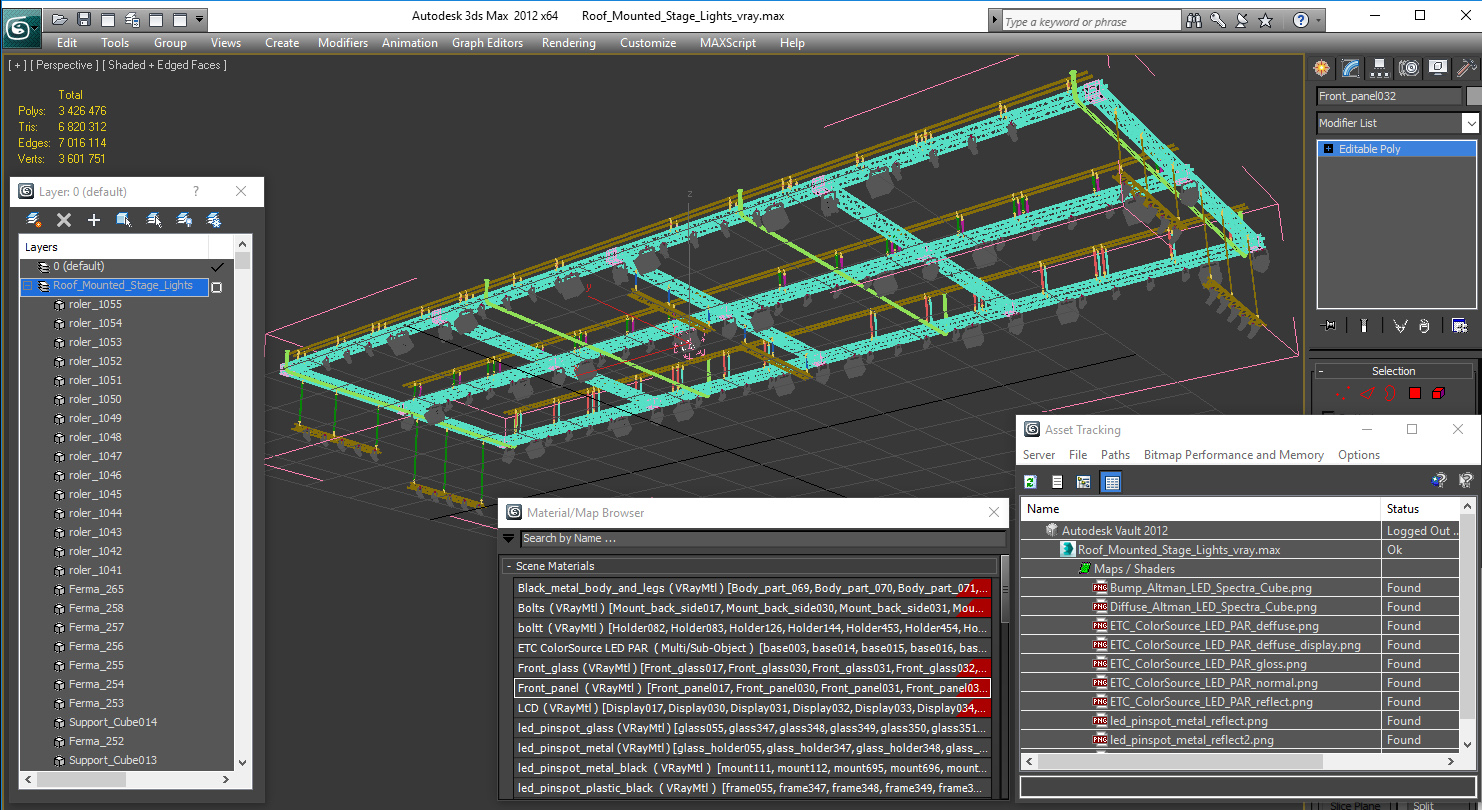Click the Type a keyword or phrase box
The image size is (1482, 810).
coord(1091,21)
